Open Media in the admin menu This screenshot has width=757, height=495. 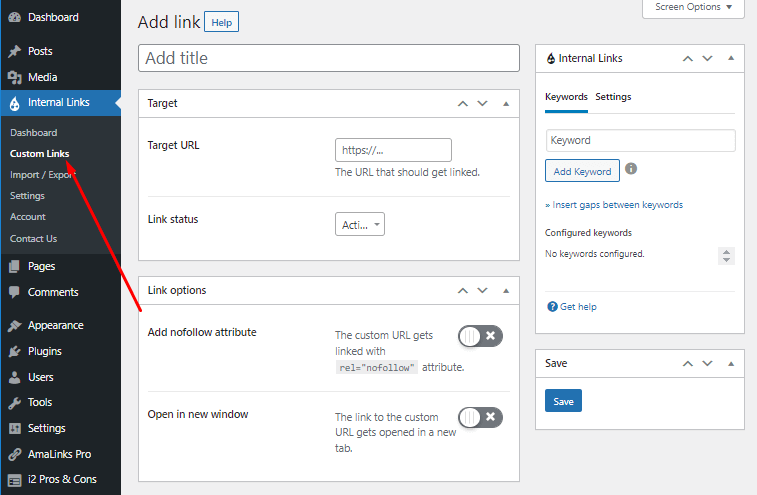(x=42, y=77)
